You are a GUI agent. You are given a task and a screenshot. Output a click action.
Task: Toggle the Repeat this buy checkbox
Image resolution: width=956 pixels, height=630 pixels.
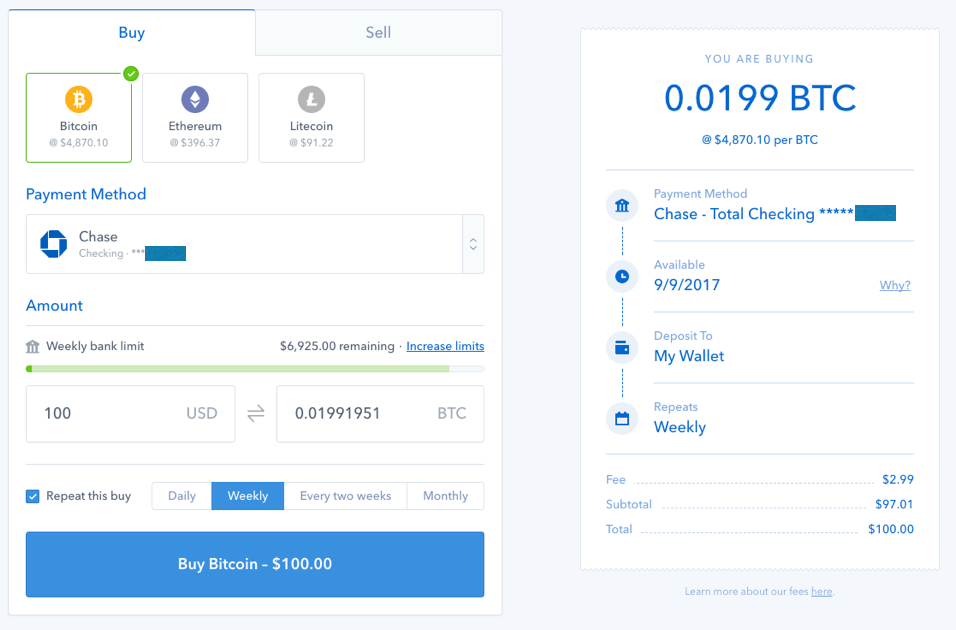click(33, 496)
